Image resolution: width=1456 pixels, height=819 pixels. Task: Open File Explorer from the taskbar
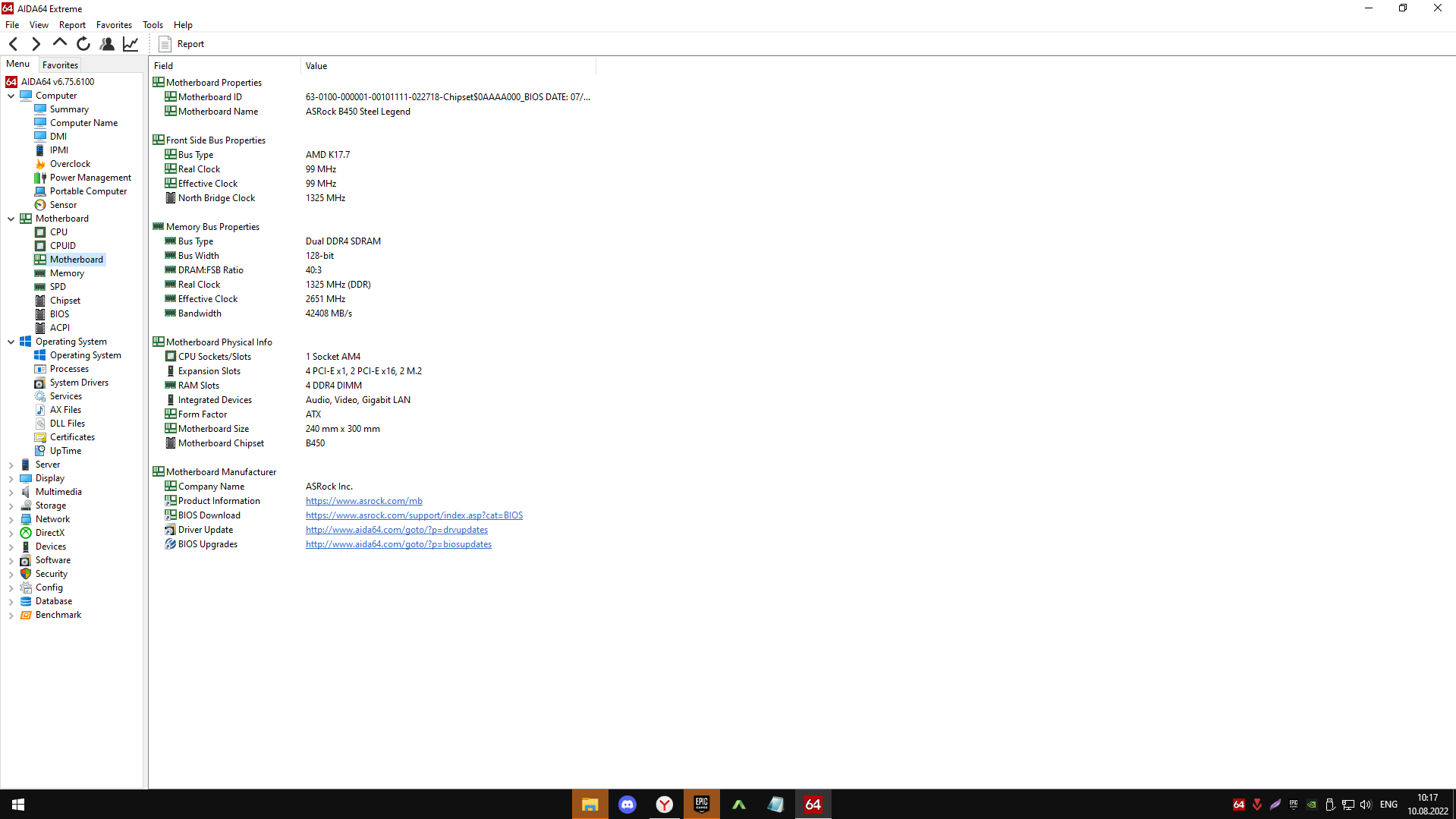[590, 805]
